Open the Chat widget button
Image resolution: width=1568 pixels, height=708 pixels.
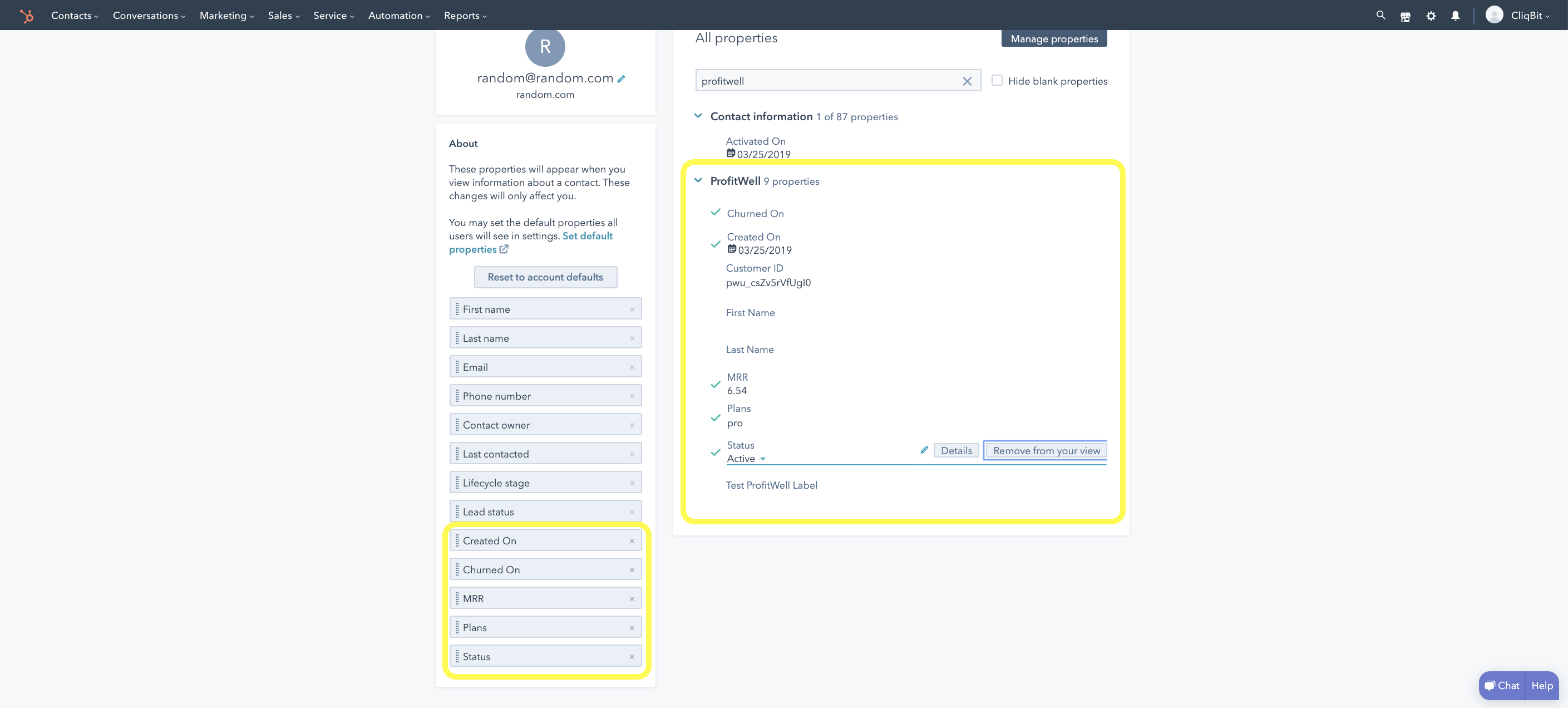1502,686
